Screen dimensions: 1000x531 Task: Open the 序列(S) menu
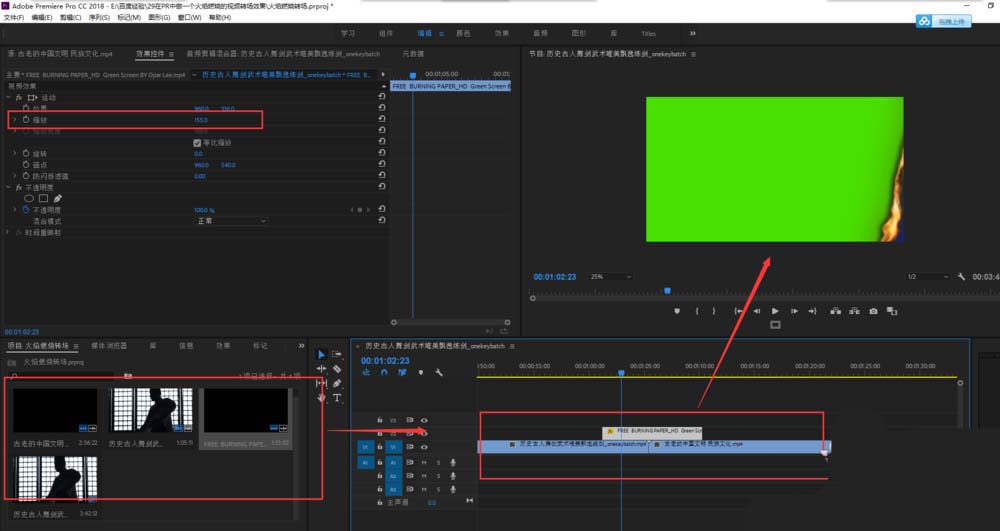[x=99, y=18]
